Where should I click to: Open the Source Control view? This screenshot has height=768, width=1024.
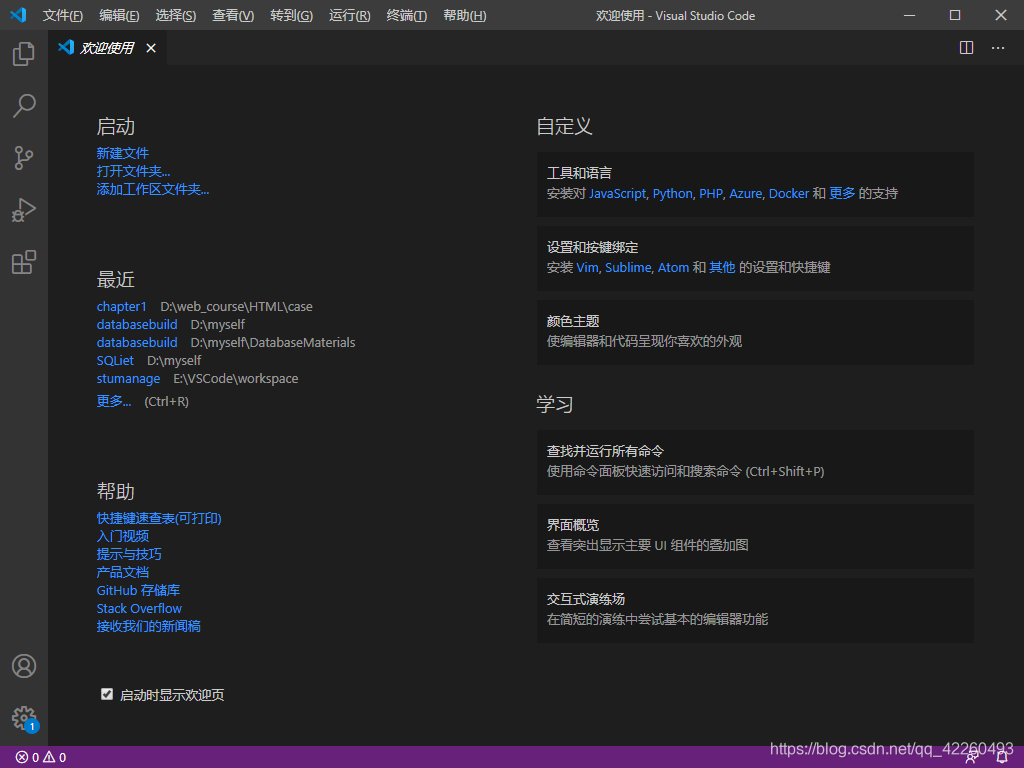tap(24, 157)
